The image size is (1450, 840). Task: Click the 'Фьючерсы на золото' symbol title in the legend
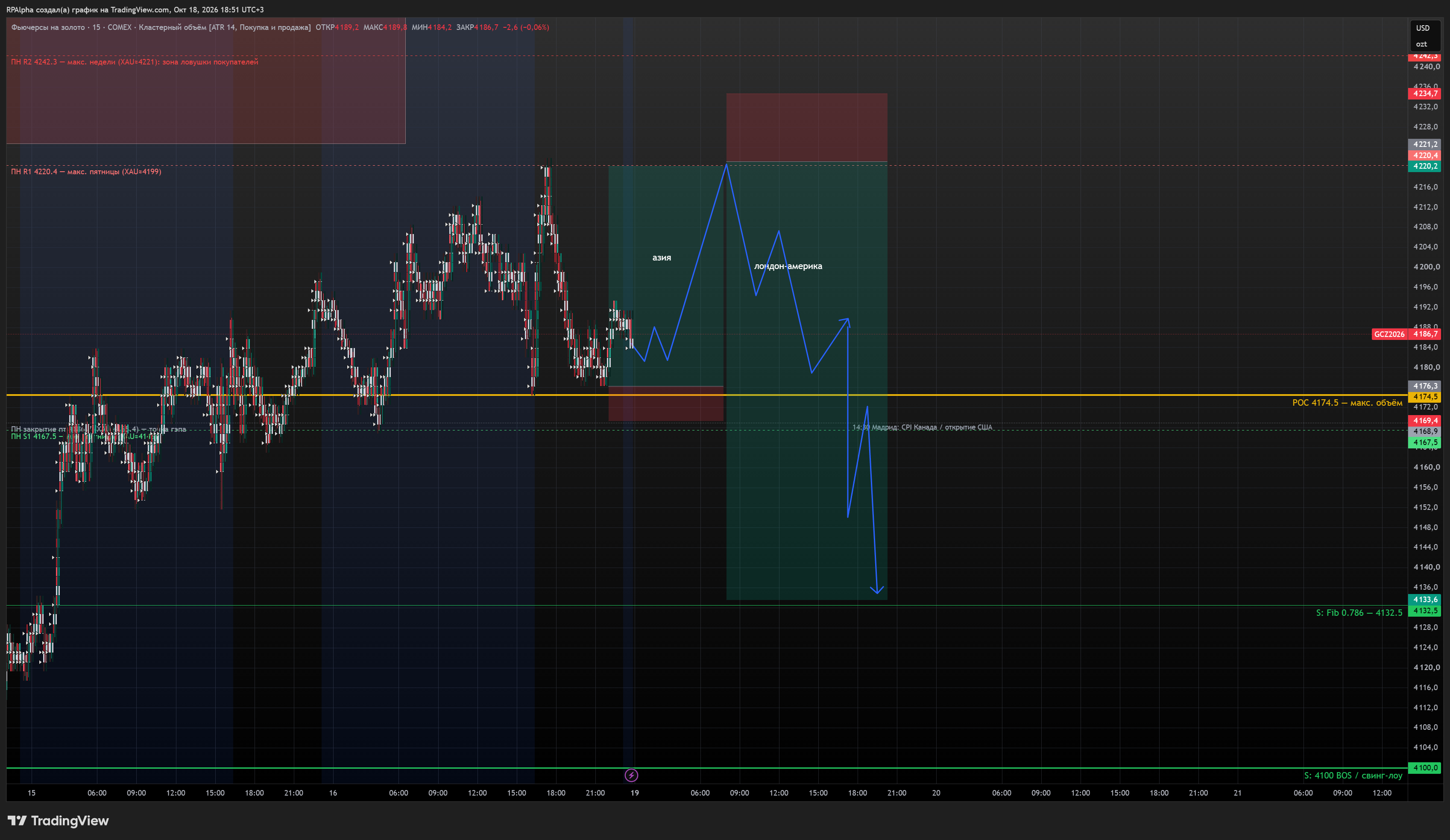(48, 27)
